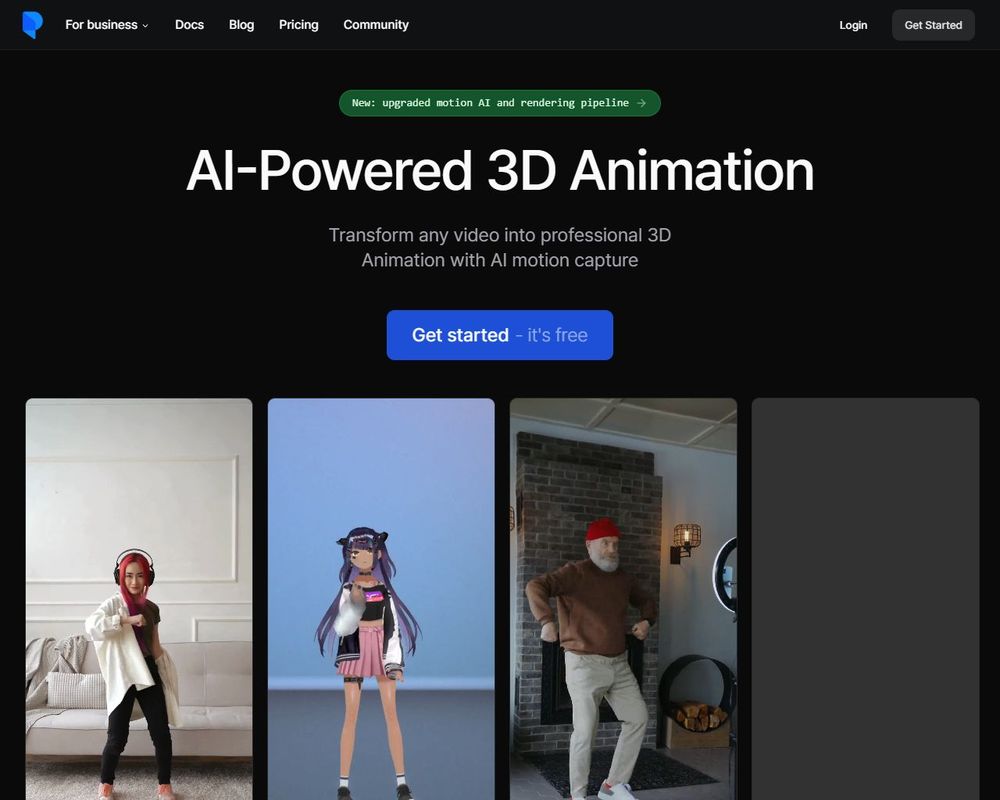Click the hero CTA button's 'Get started' text
1000x800 pixels.
[461, 335]
